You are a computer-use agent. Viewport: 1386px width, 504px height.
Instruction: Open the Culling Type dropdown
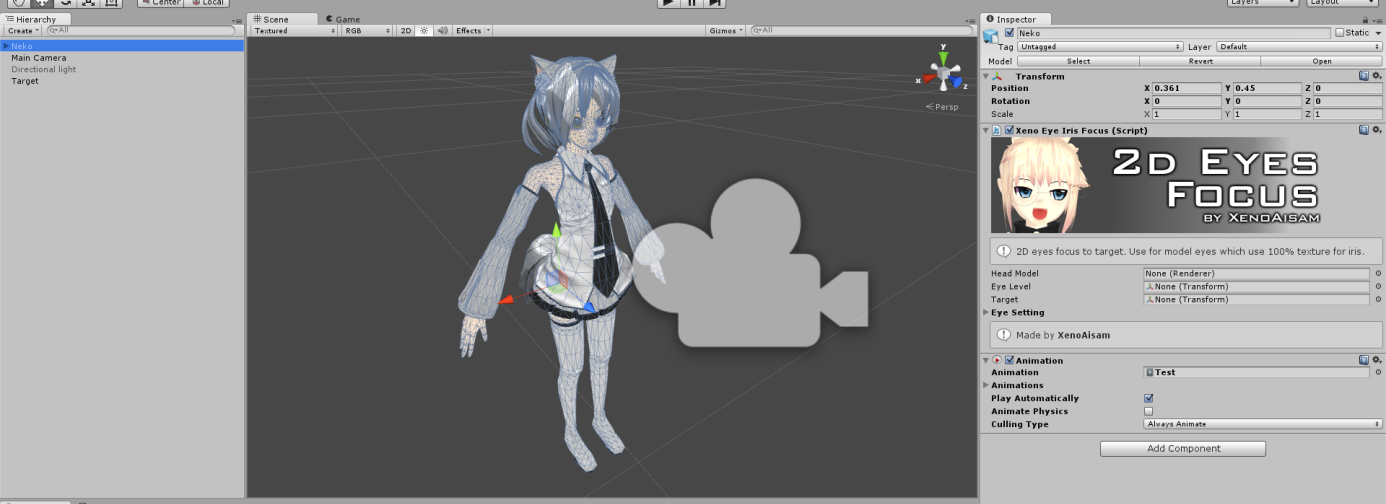[x=1263, y=424]
